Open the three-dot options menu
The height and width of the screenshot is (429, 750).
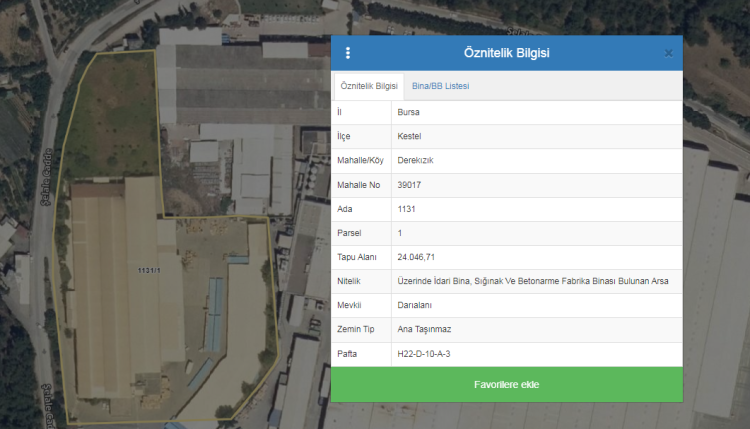[348, 53]
